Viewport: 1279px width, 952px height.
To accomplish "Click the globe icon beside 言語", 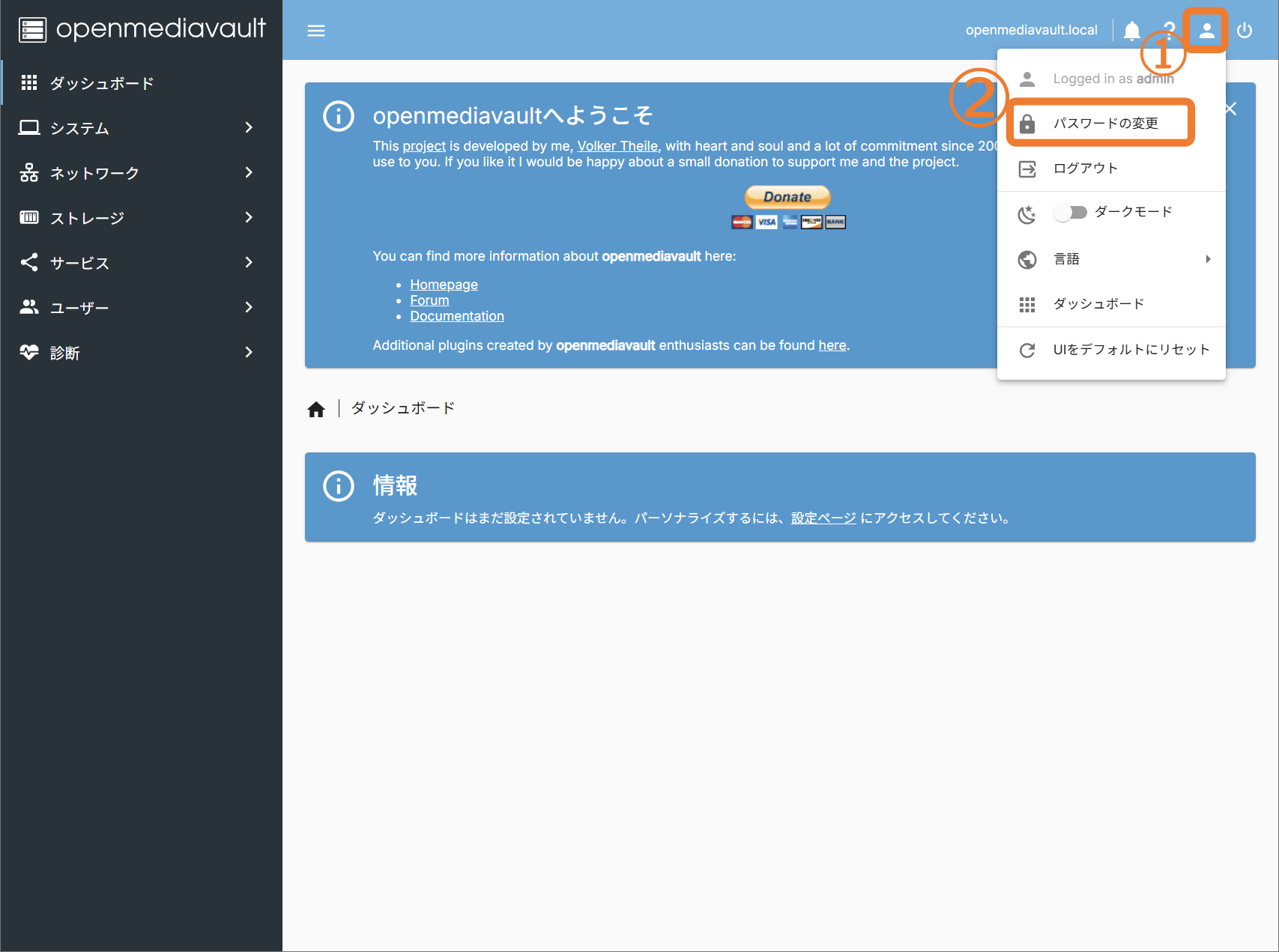I will 1027,259.
